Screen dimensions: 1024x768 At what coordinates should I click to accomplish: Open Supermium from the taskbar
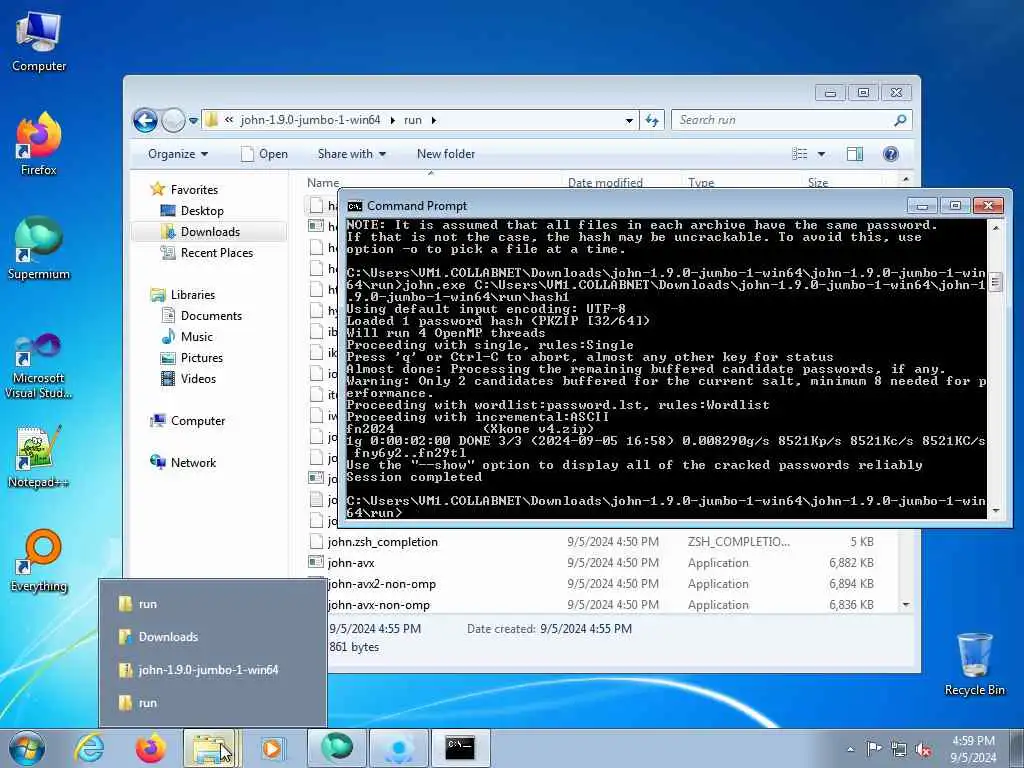[x=337, y=748]
